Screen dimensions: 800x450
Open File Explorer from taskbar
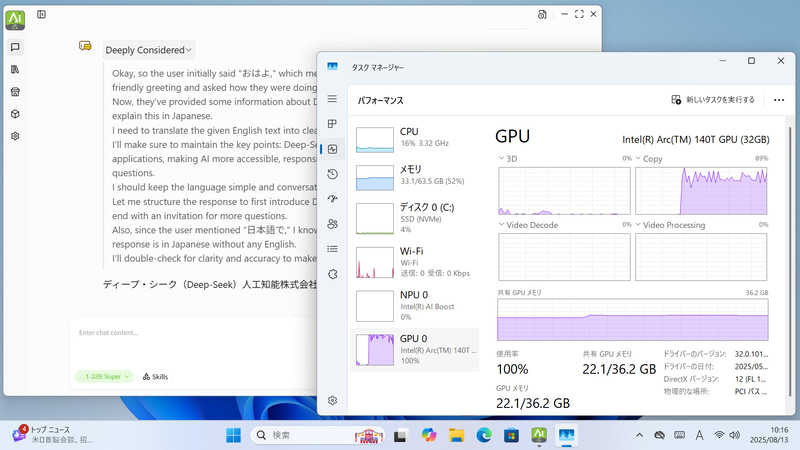click(x=456, y=435)
